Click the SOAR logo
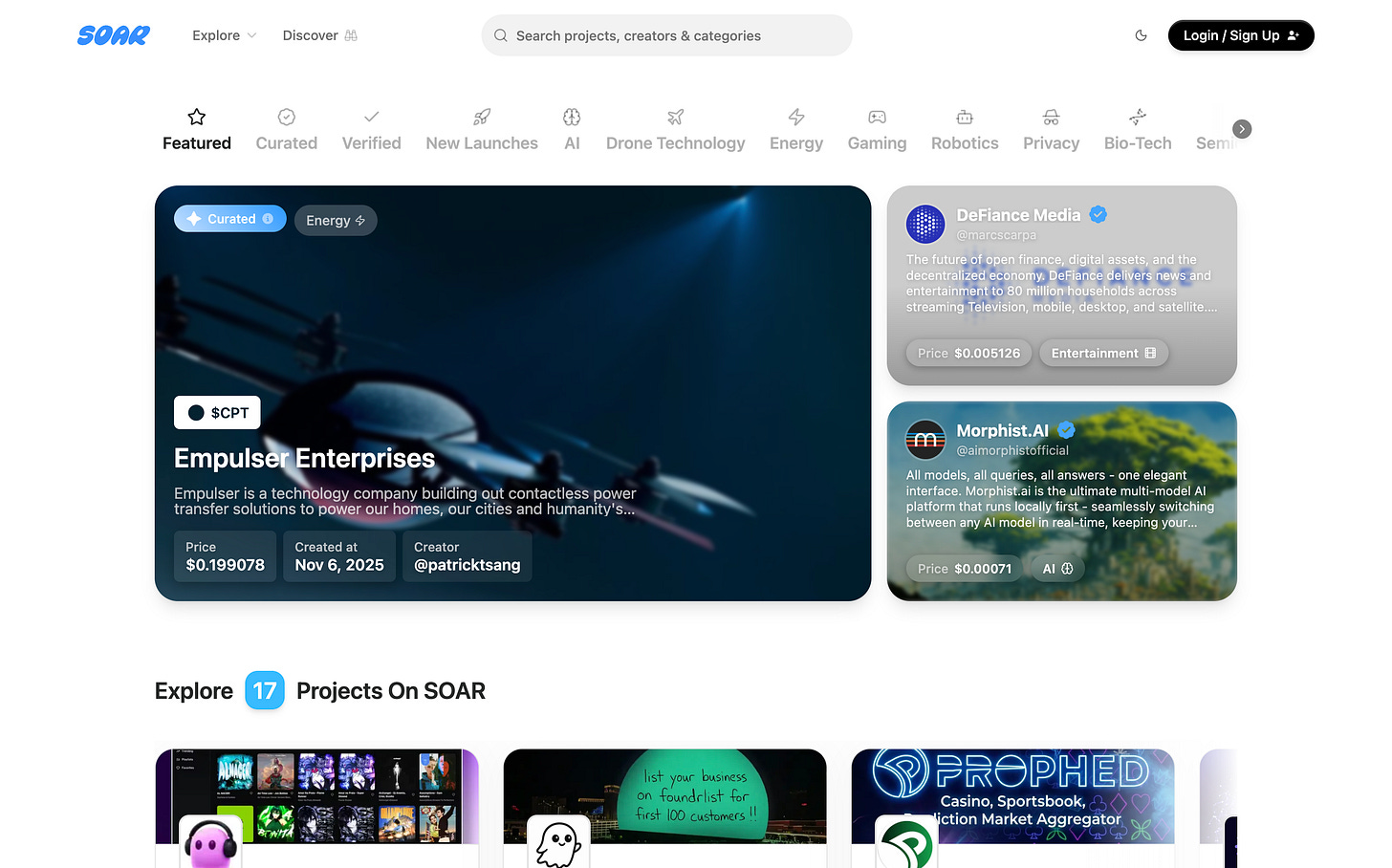 coord(114,35)
